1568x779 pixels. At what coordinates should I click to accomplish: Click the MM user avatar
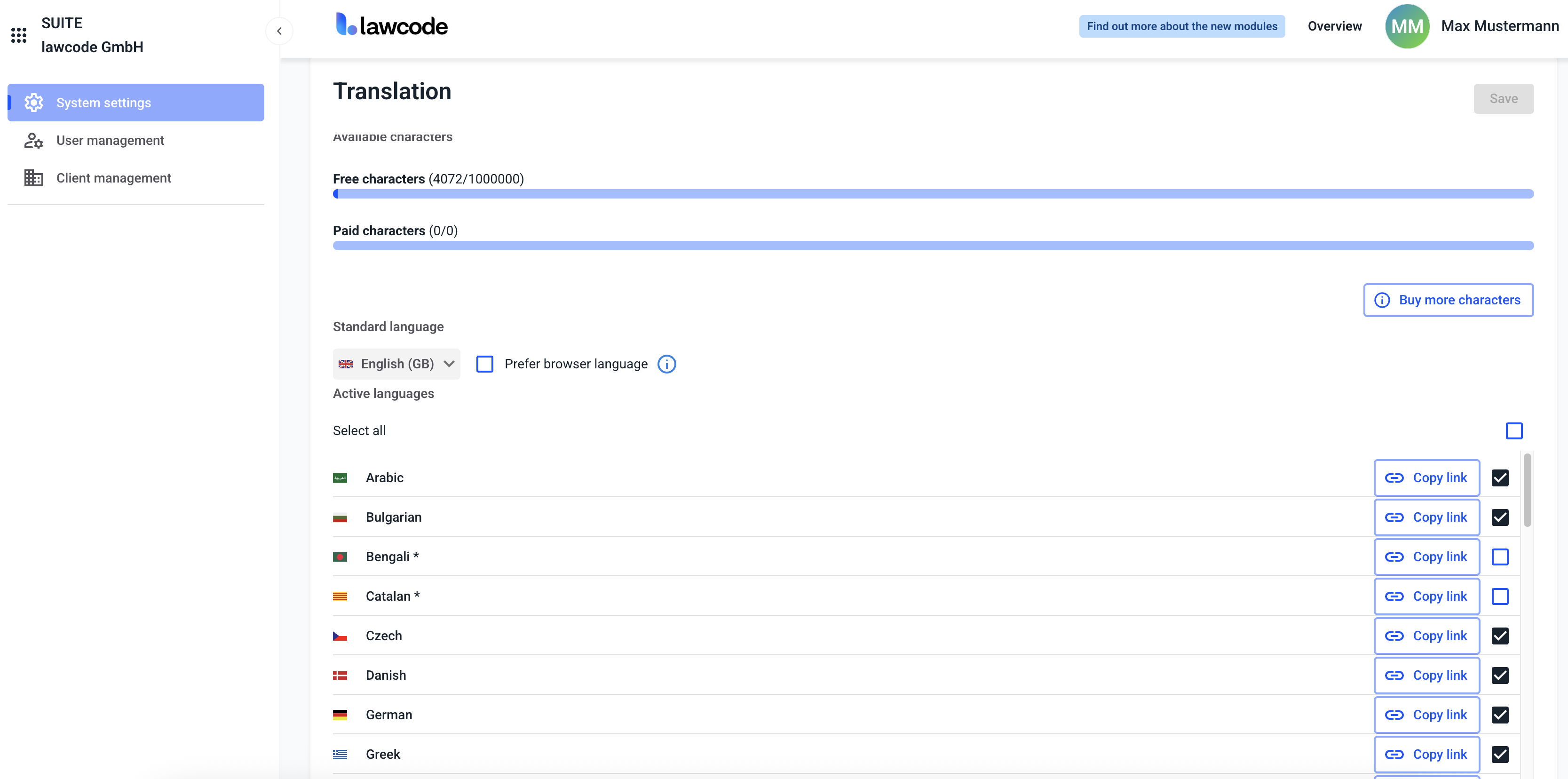click(1407, 26)
